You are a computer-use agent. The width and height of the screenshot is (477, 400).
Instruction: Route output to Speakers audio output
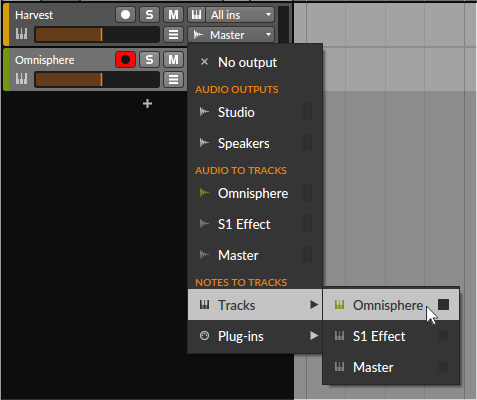255,143
